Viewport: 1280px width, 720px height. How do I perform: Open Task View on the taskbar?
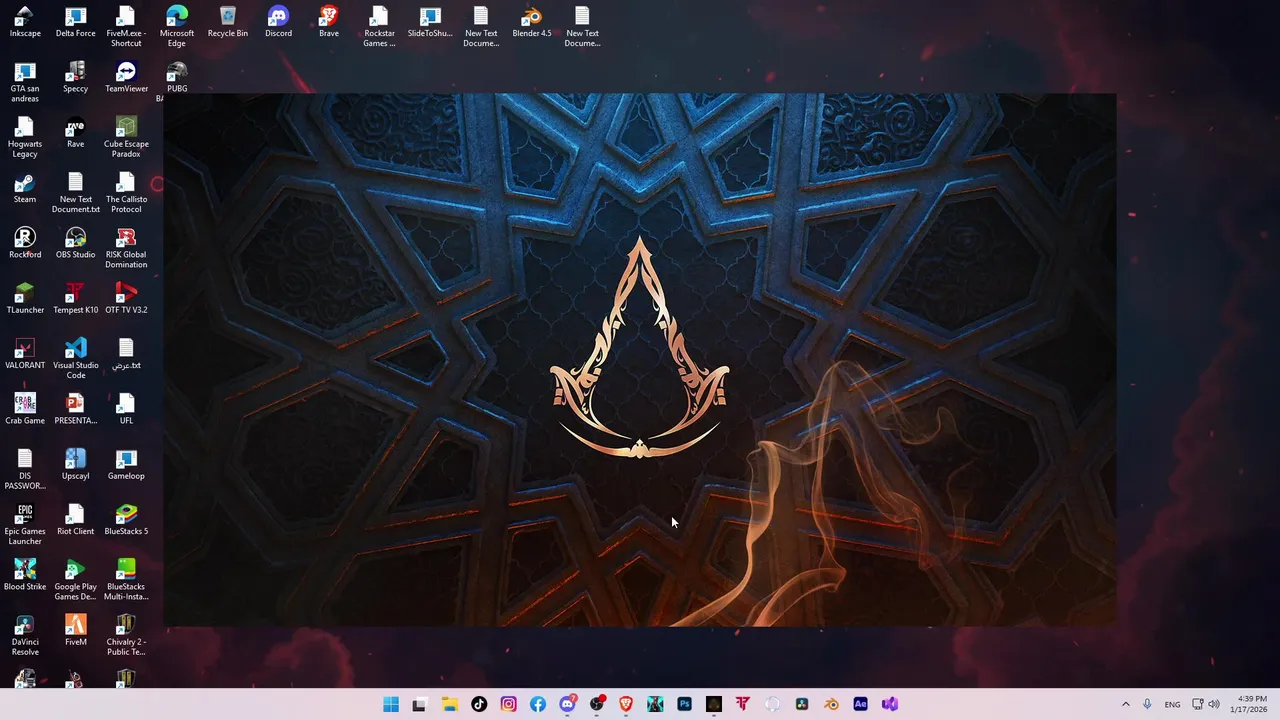tap(420, 704)
